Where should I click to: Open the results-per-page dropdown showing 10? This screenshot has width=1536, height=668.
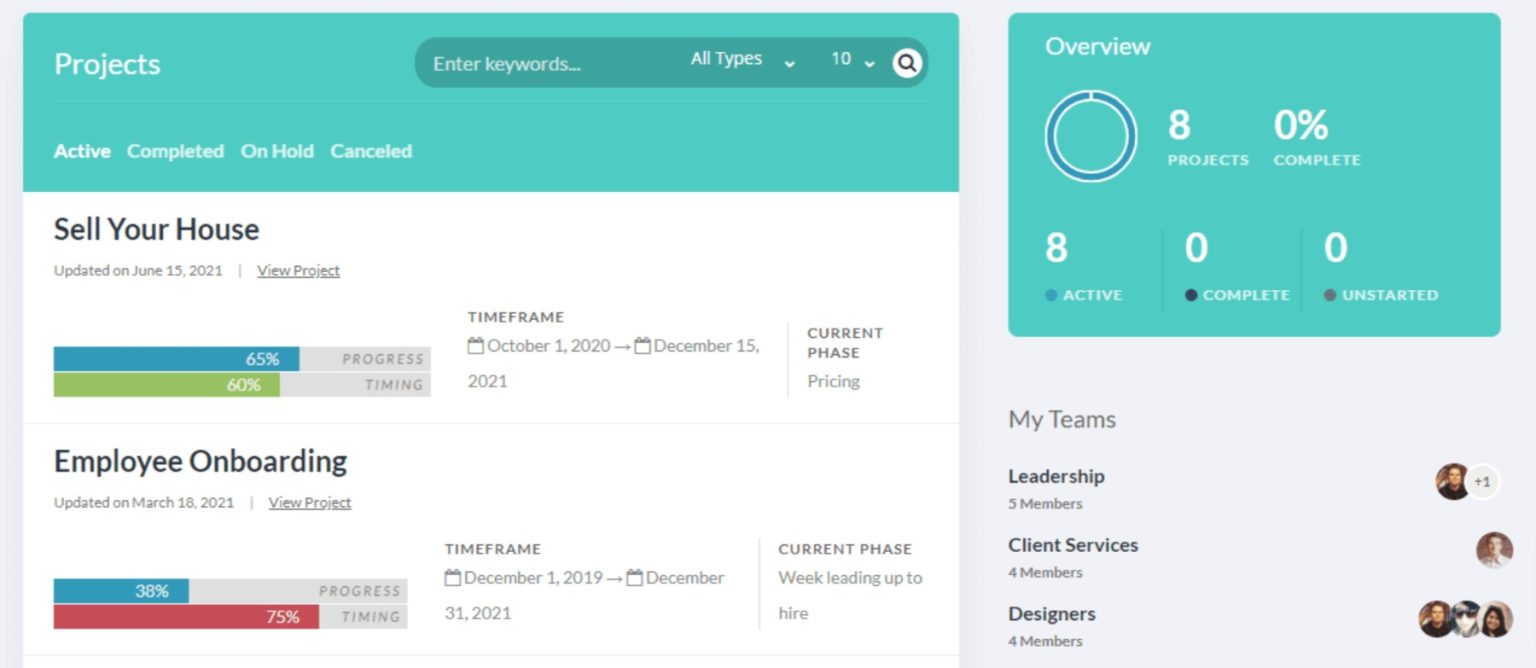coord(851,60)
